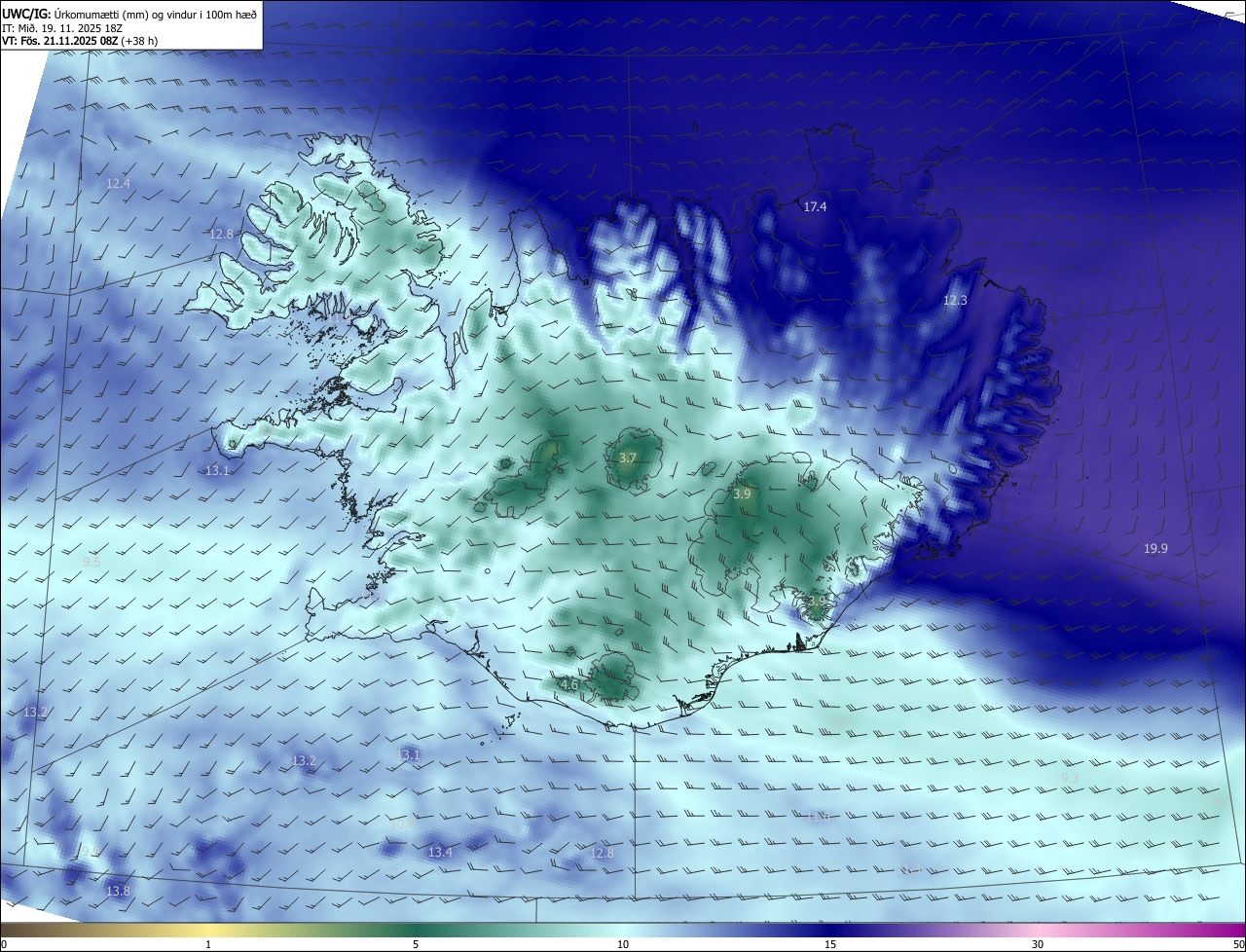Click the colour scale tick labelled 15
The width and height of the screenshot is (1246, 952).
pyautogui.click(x=830, y=944)
